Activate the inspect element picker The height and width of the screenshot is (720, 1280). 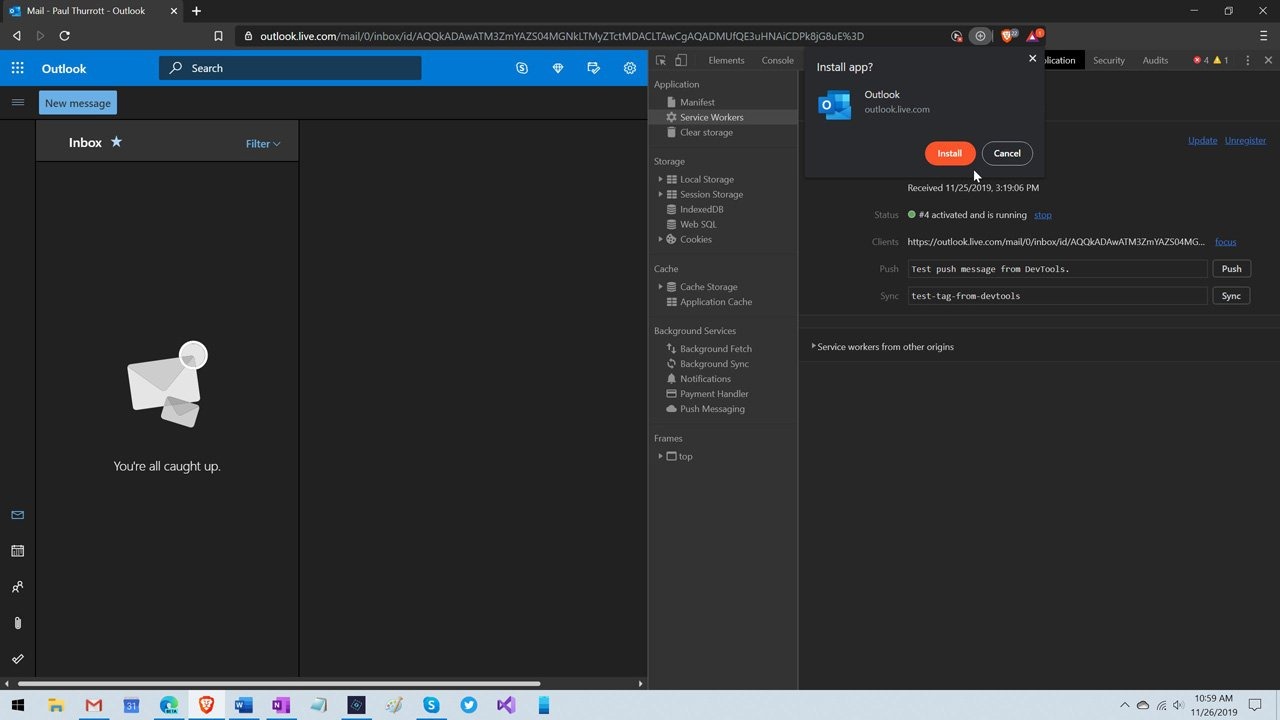(661, 60)
